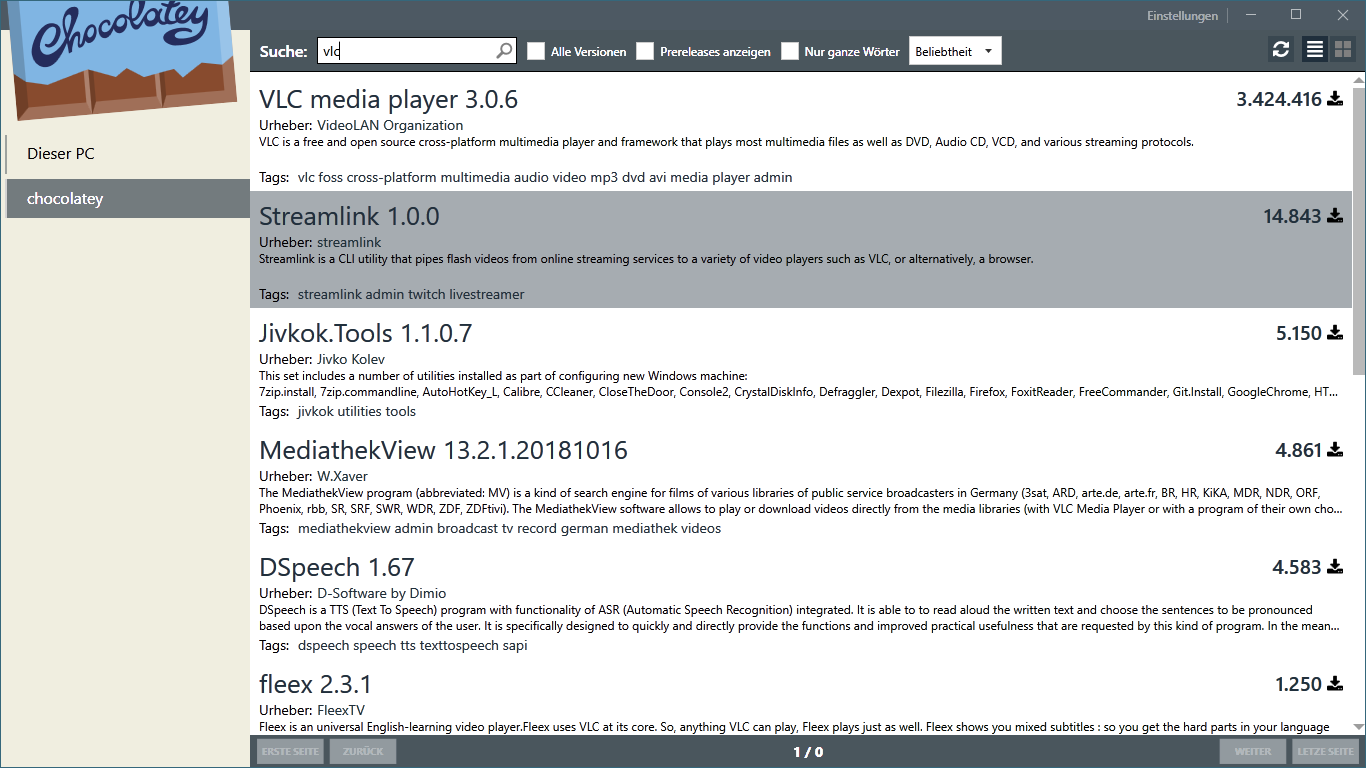The image size is (1366, 768).
Task: Click download icon for VLC media player
Action: (1335, 99)
